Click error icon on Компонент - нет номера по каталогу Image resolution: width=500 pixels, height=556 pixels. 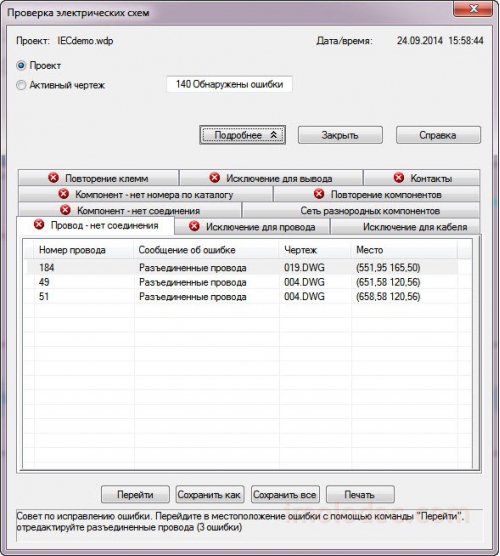[x=63, y=194]
